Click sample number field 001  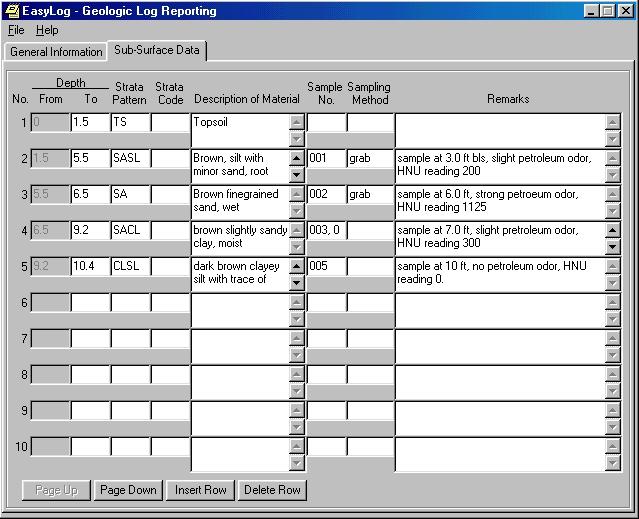pos(326,158)
